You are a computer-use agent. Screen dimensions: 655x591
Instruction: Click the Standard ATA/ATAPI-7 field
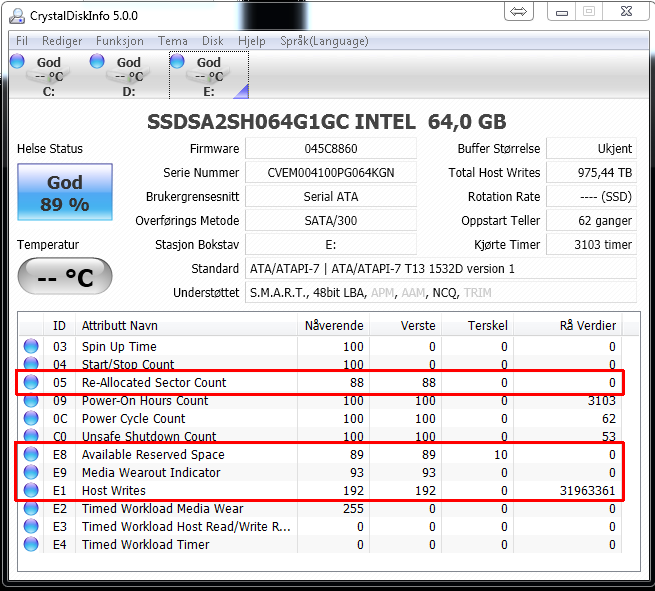pos(441,269)
